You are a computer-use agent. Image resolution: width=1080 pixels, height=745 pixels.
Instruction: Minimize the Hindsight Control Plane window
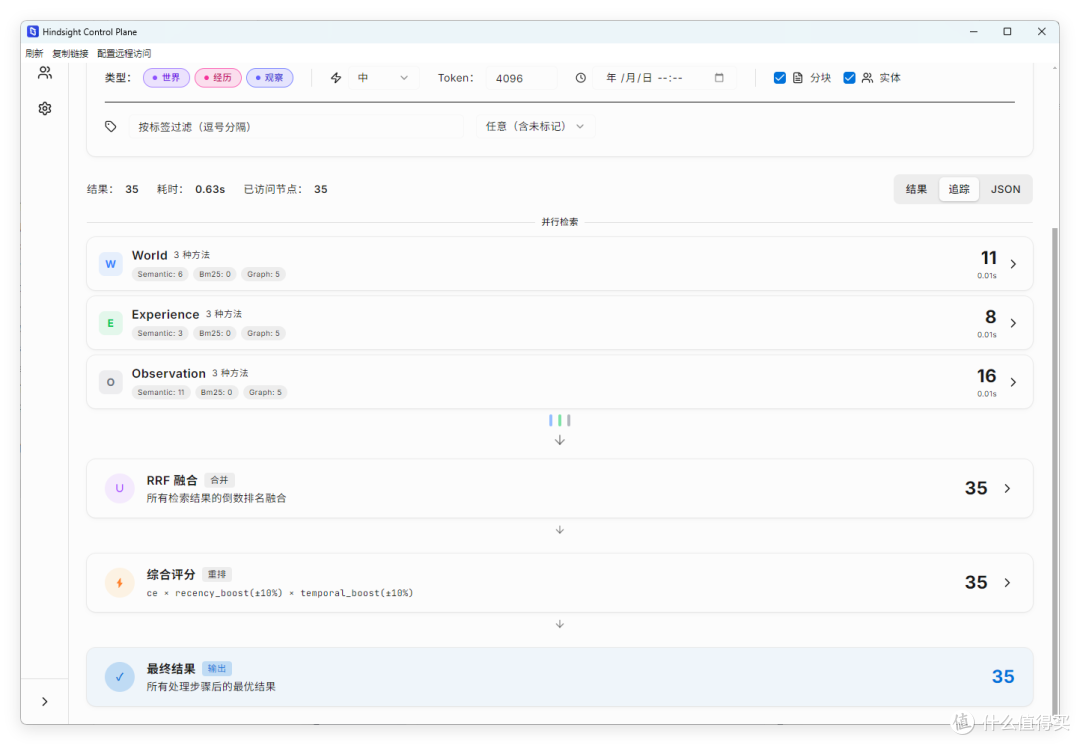point(973,32)
